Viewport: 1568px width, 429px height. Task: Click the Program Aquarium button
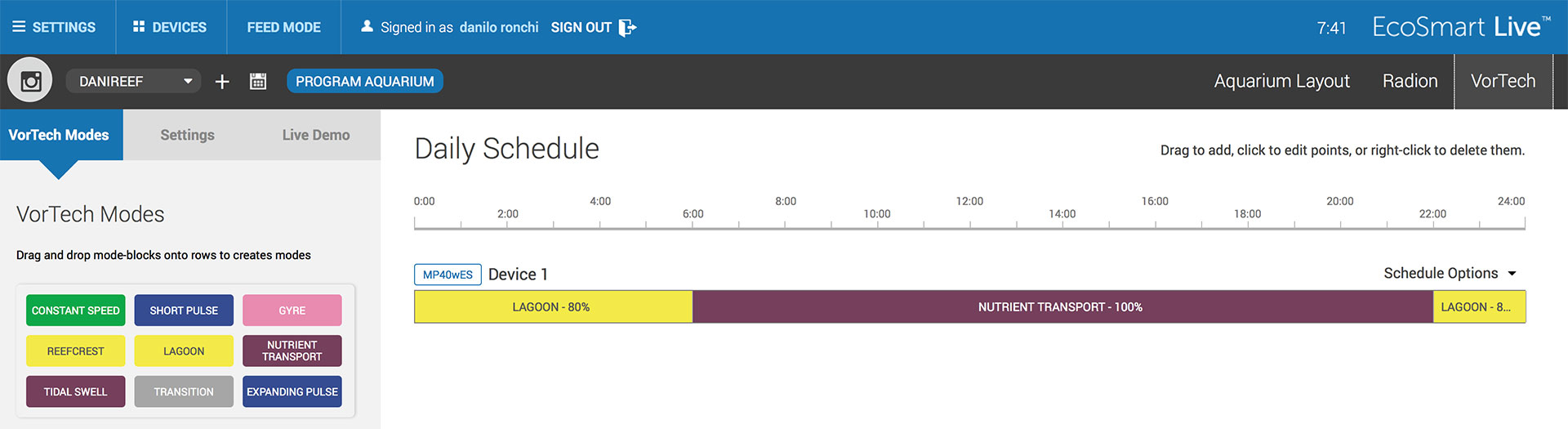[365, 81]
